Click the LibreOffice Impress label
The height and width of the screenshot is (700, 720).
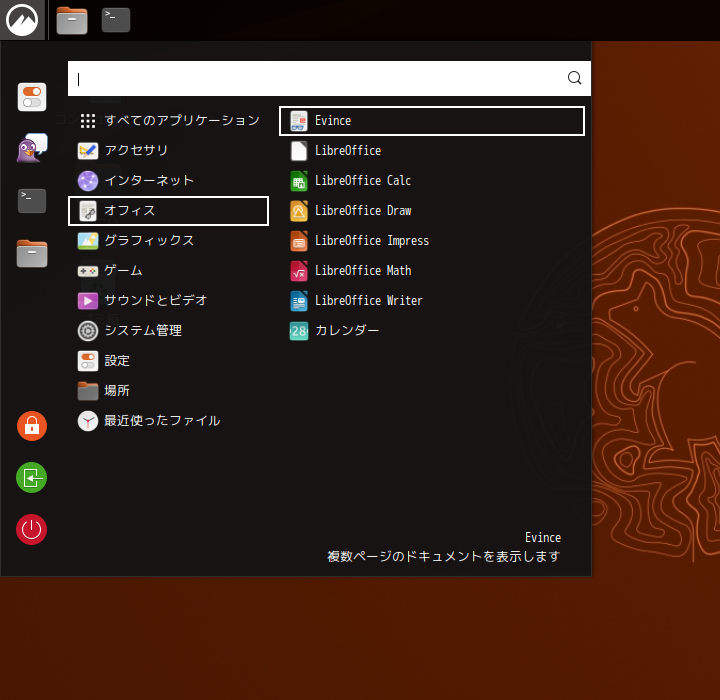click(372, 241)
